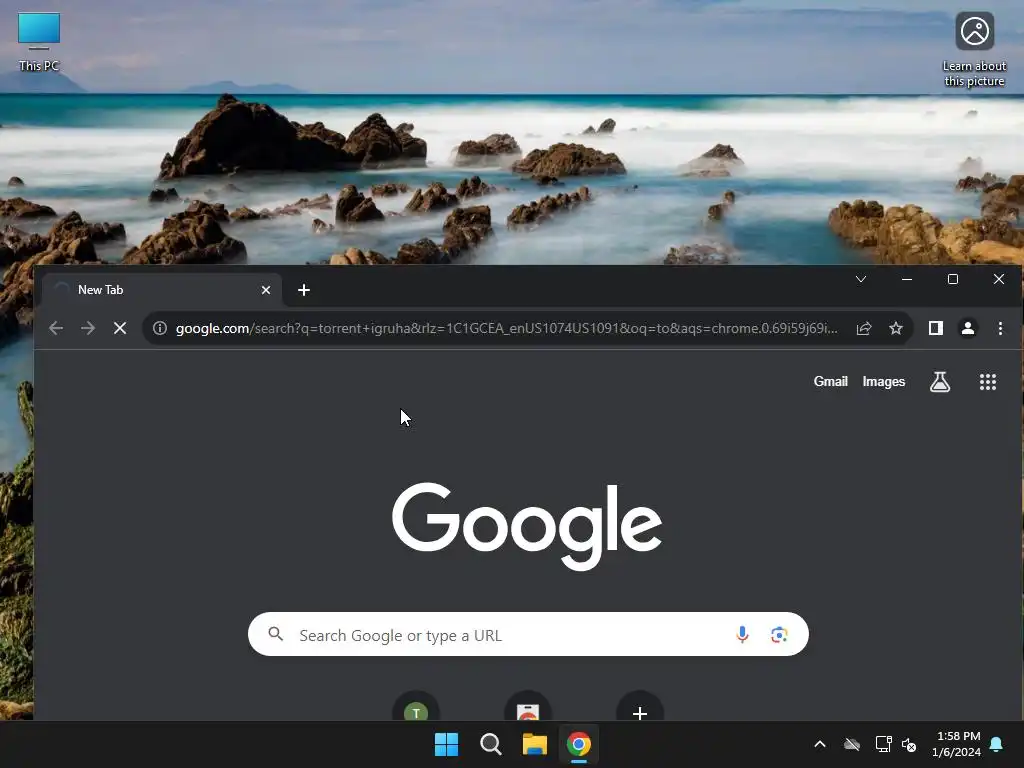1024x768 pixels.
Task: Click the address bar URL
Action: pyautogui.click(x=506, y=328)
